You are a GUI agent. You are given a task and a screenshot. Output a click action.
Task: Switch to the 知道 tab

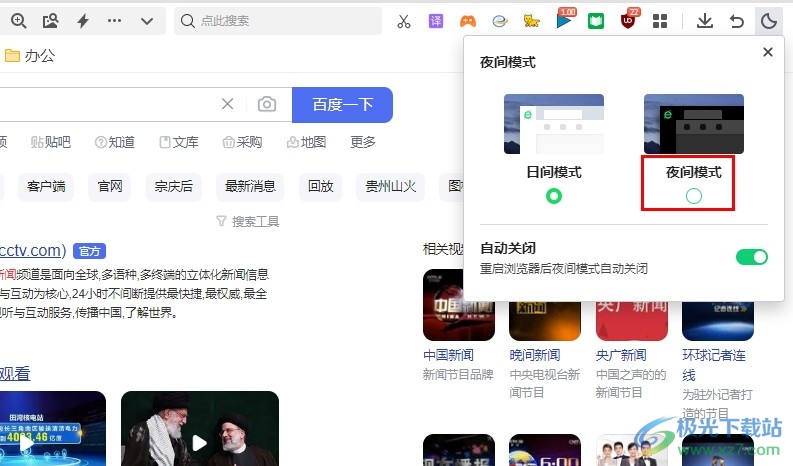[x=115, y=142]
